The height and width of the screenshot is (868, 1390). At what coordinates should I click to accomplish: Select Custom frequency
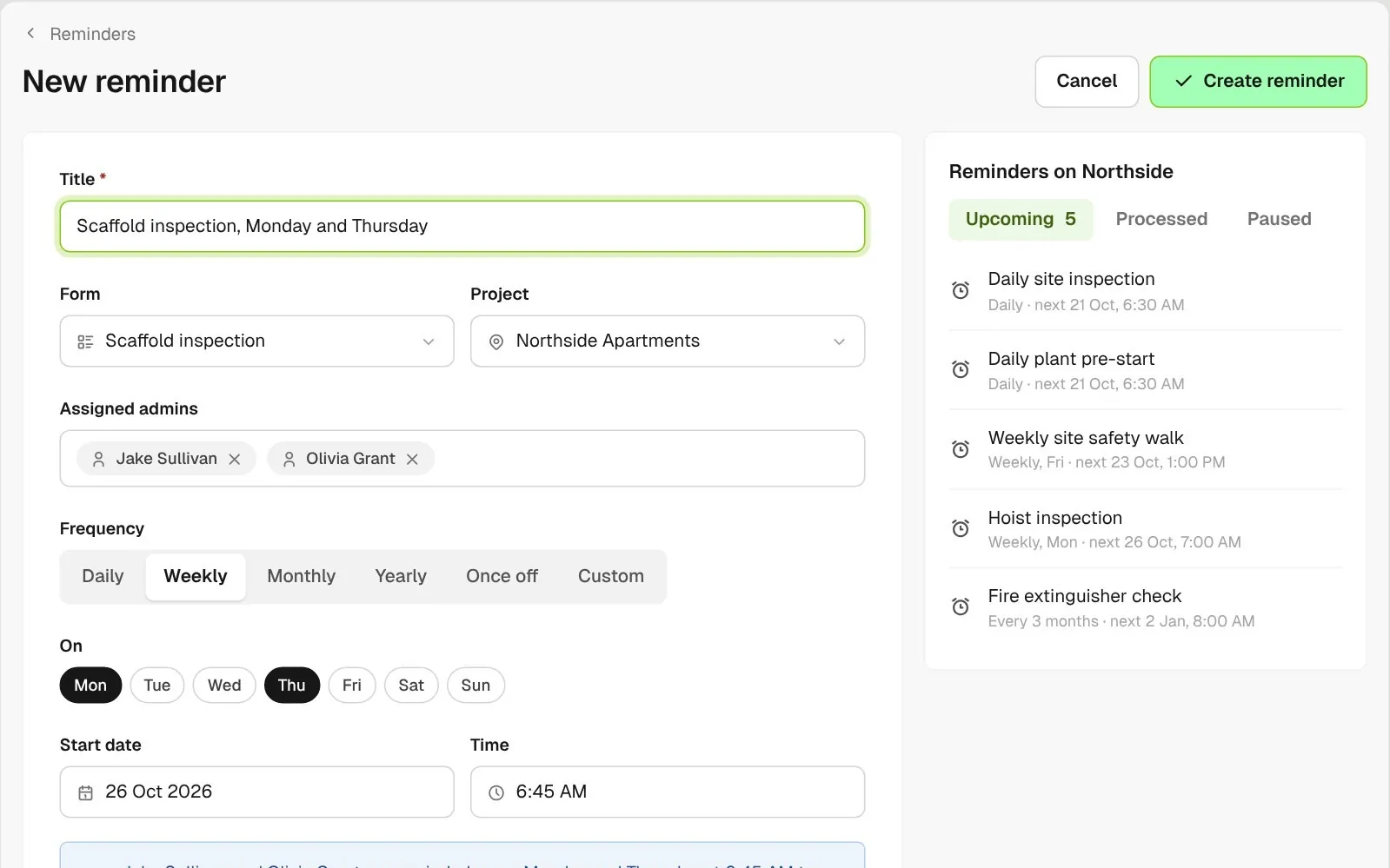[x=611, y=576]
